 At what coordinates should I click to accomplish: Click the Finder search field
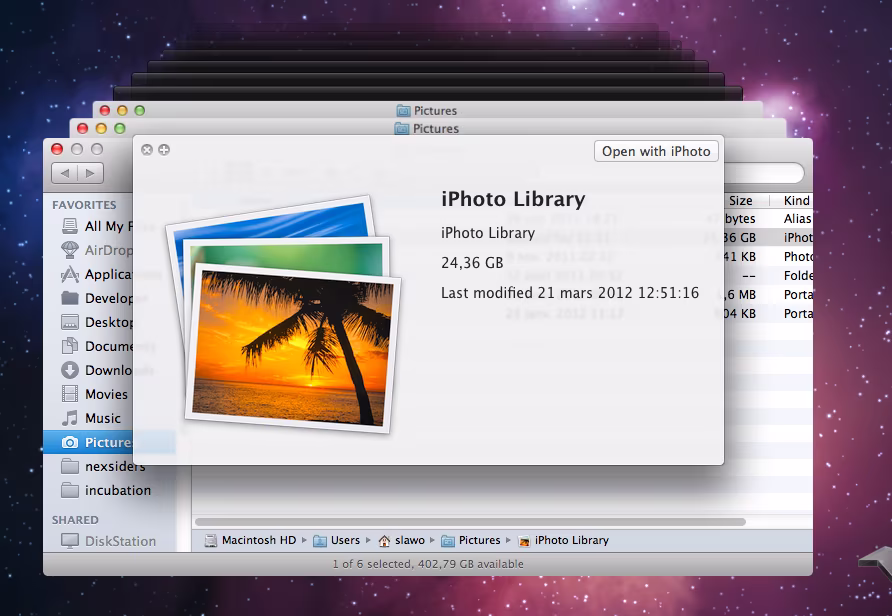pos(764,173)
